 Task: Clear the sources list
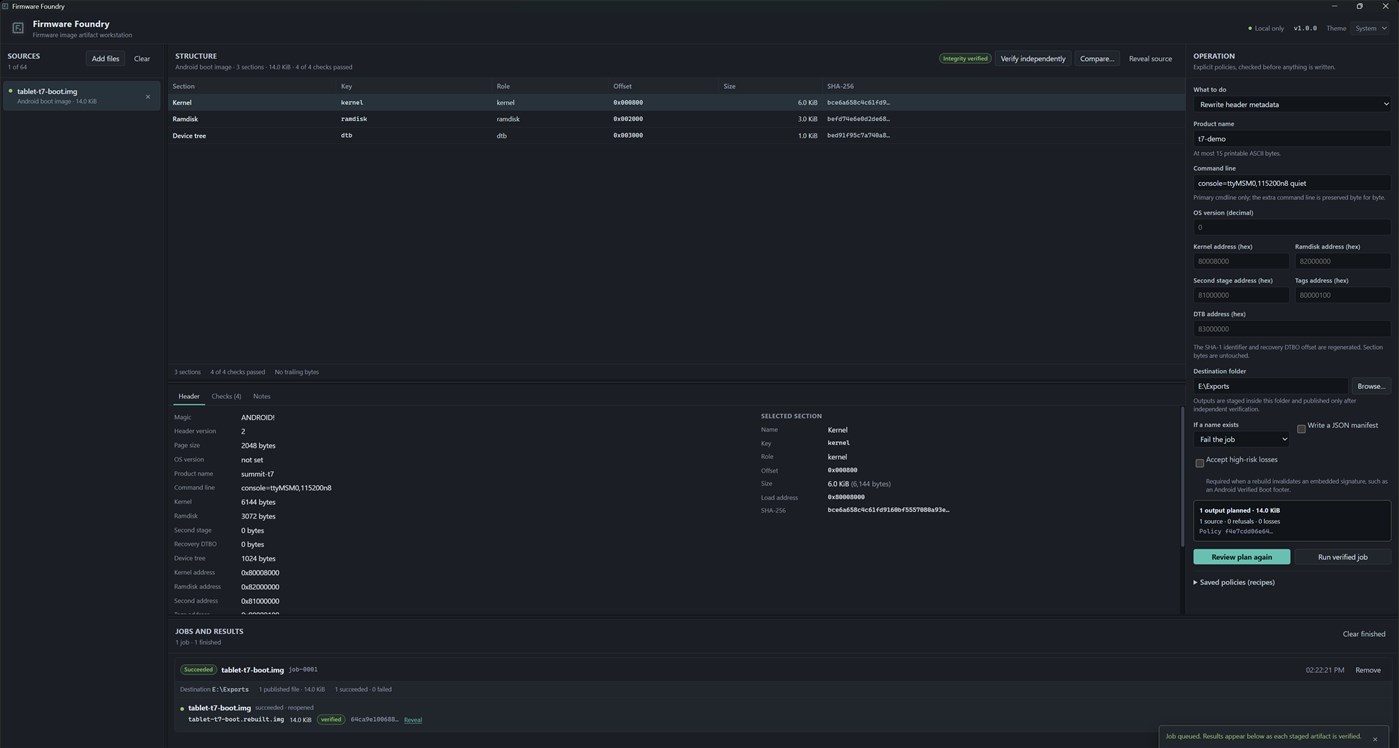pyautogui.click(x=142, y=59)
